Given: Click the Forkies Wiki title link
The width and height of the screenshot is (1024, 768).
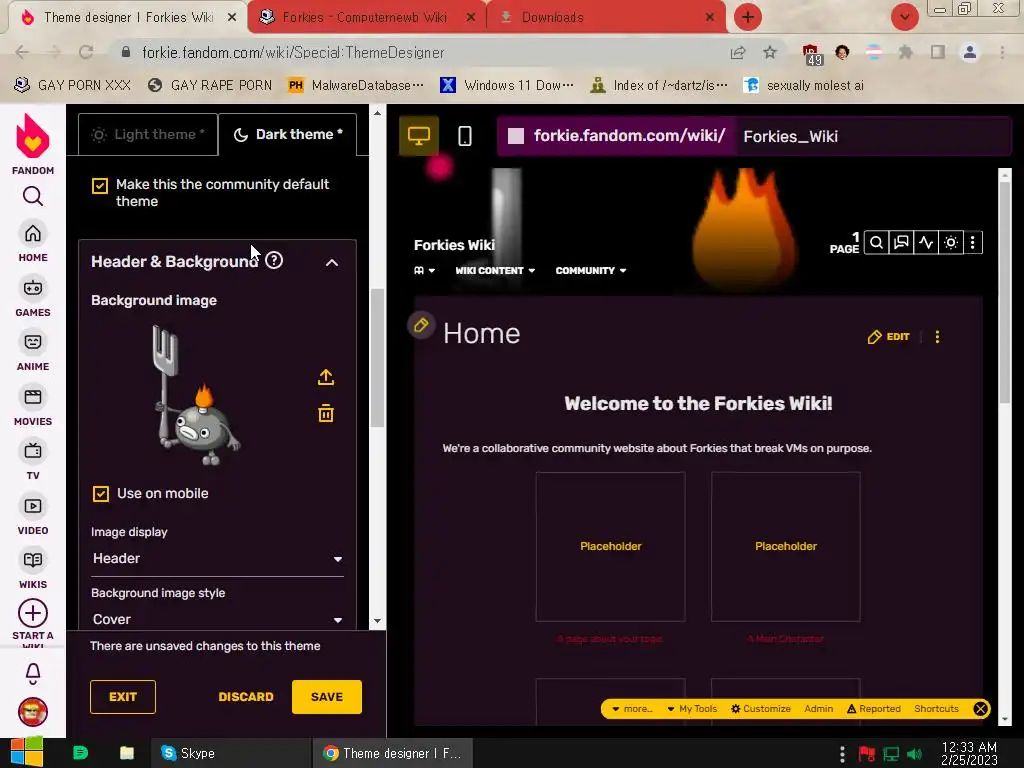Looking at the screenshot, I should point(454,245).
